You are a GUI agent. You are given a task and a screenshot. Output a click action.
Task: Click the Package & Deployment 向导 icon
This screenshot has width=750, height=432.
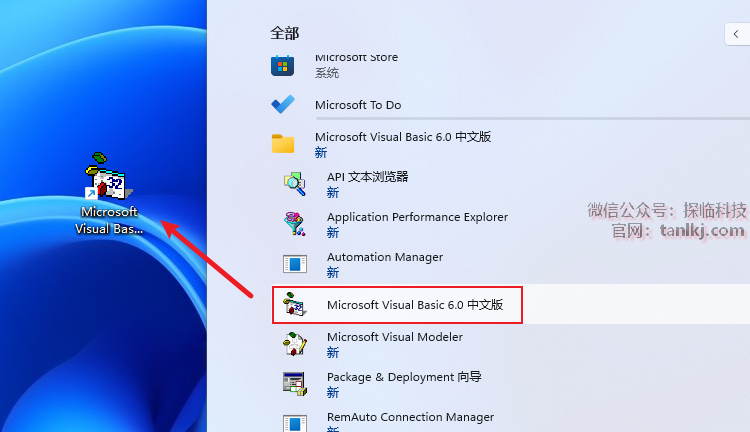point(294,384)
